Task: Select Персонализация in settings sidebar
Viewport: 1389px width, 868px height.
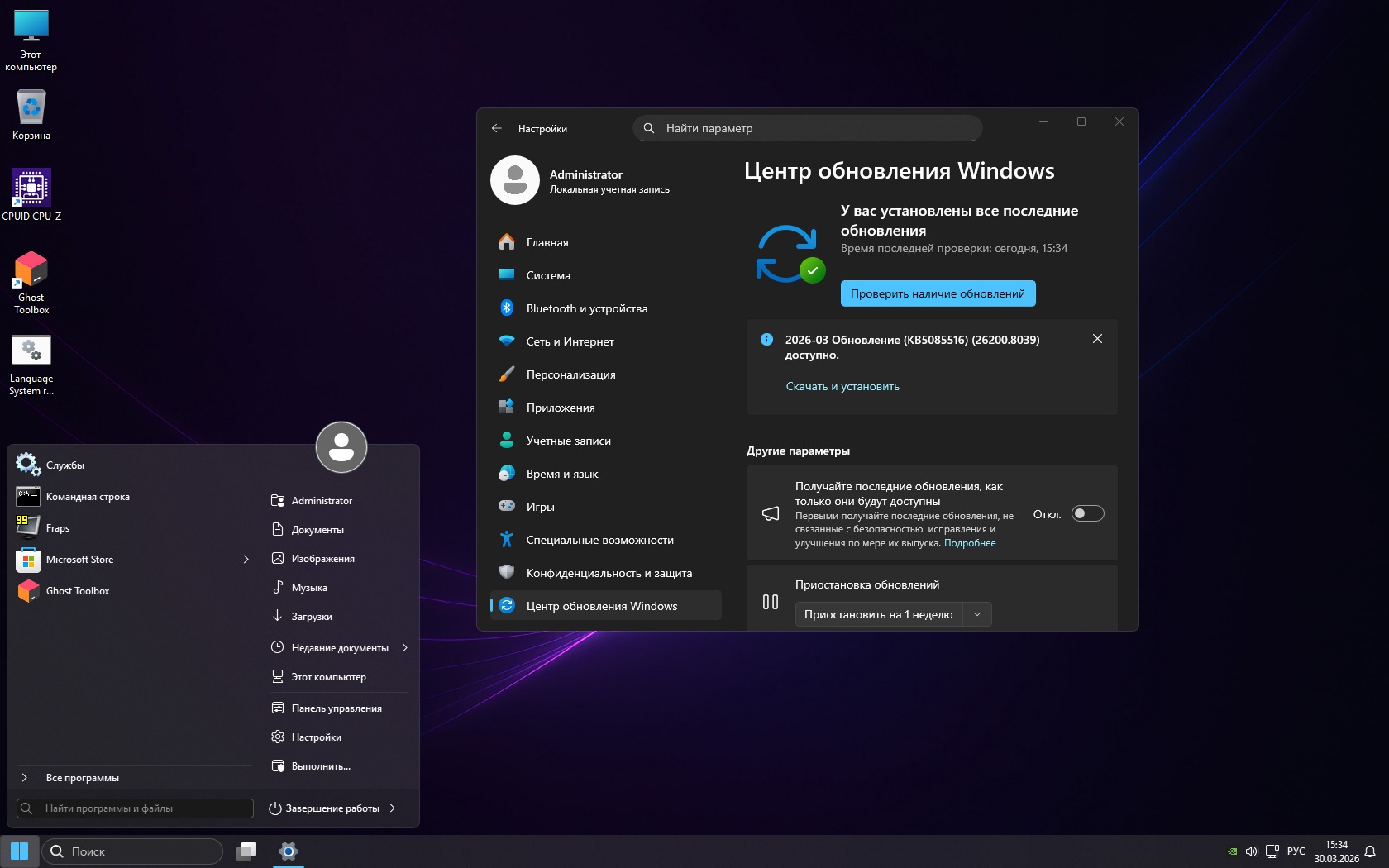Action: tap(570, 374)
